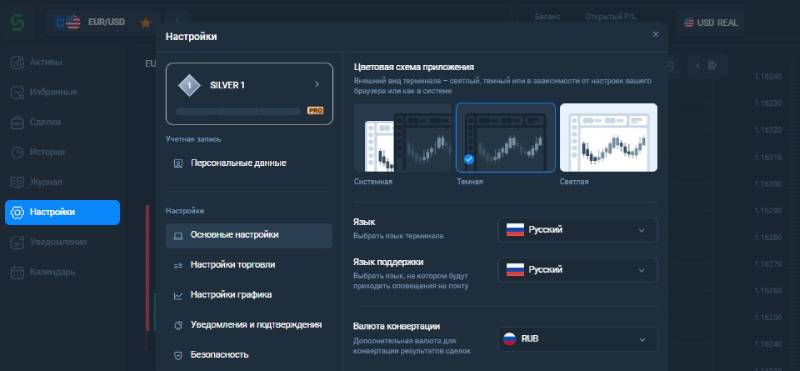800x371 pixels.
Task: Click the Настройки gear icon in sidebar
Action: pos(17,212)
